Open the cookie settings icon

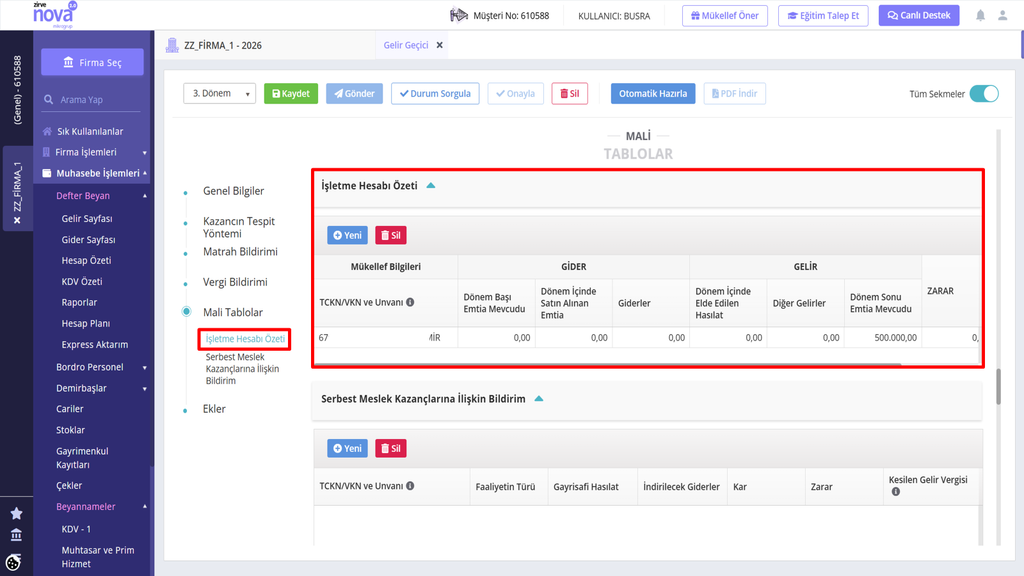[x=13, y=562]
